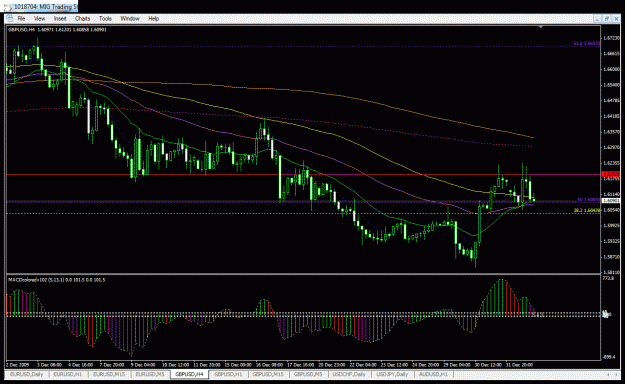Click the 30 Dec 12:00 time label

(489, 364)
